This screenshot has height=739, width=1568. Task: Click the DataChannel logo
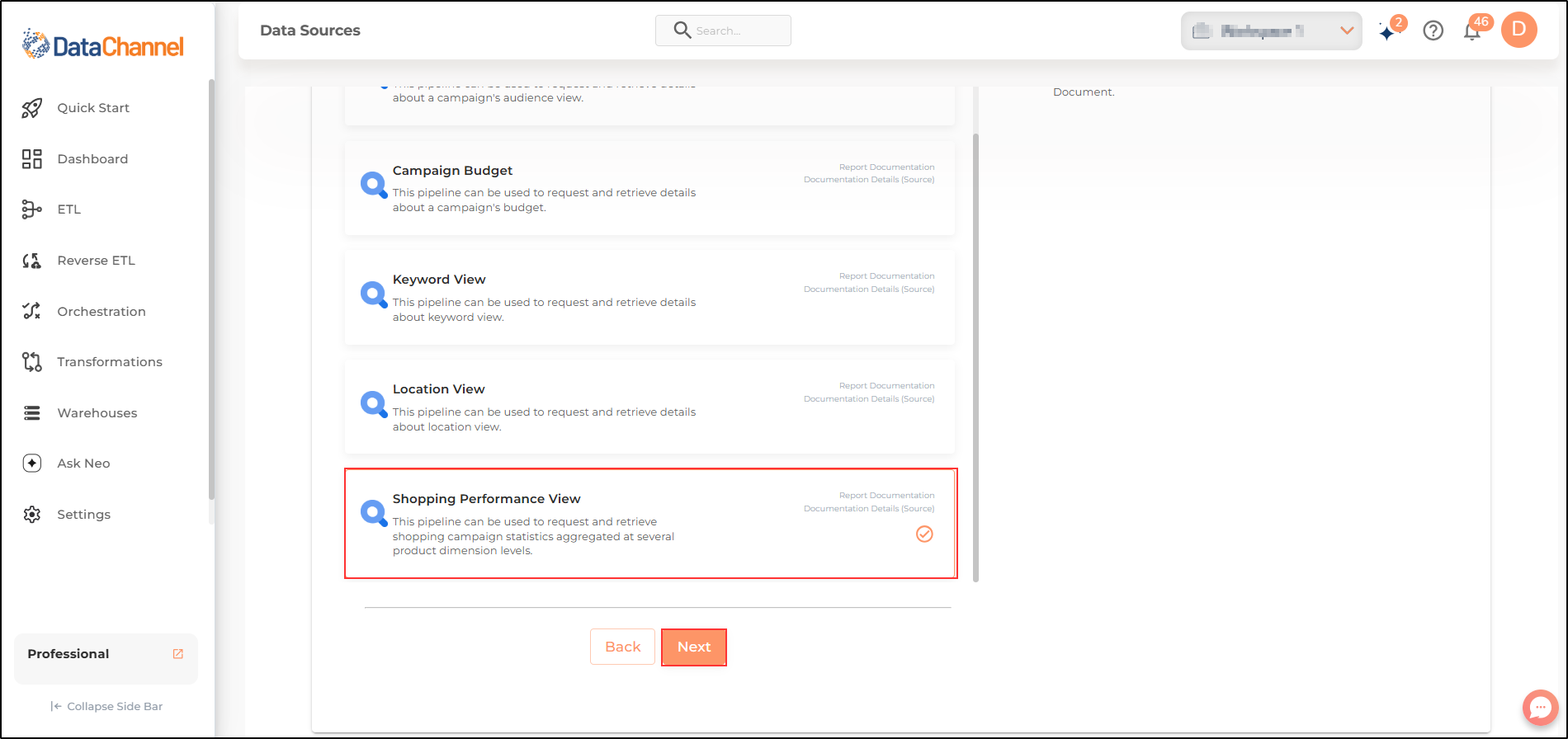103,45
